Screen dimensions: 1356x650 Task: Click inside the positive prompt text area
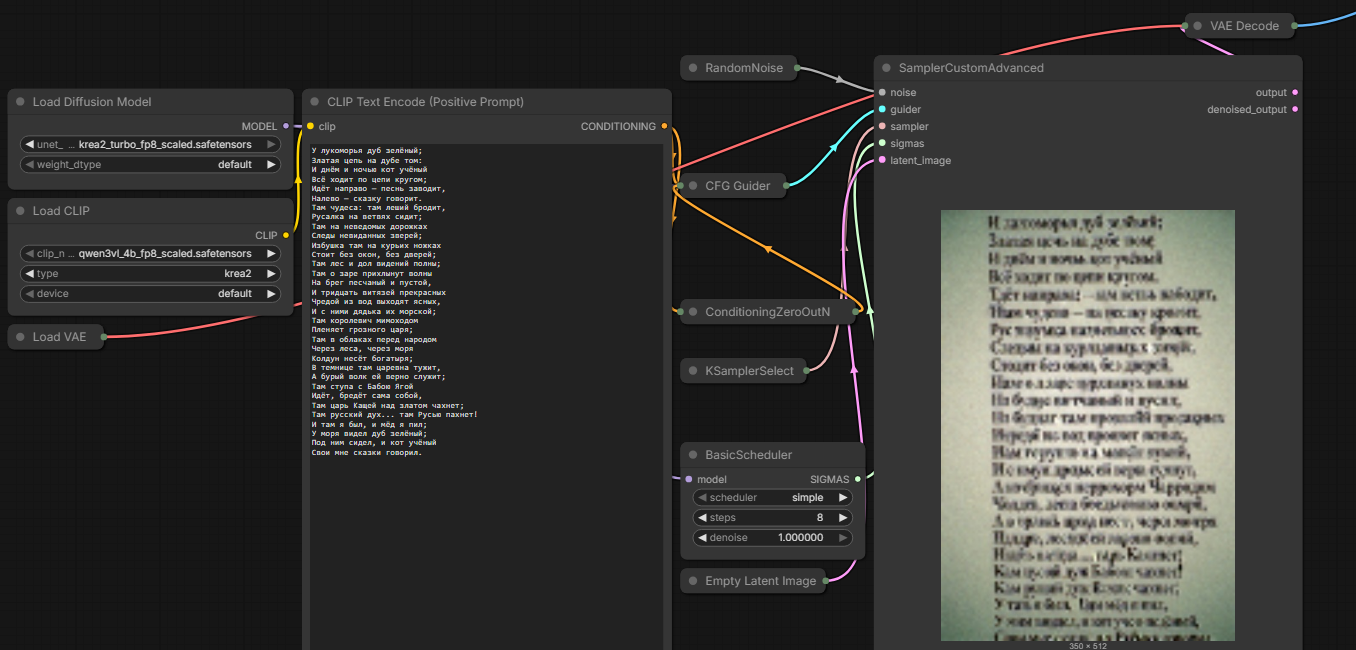(x=486, y=396)
